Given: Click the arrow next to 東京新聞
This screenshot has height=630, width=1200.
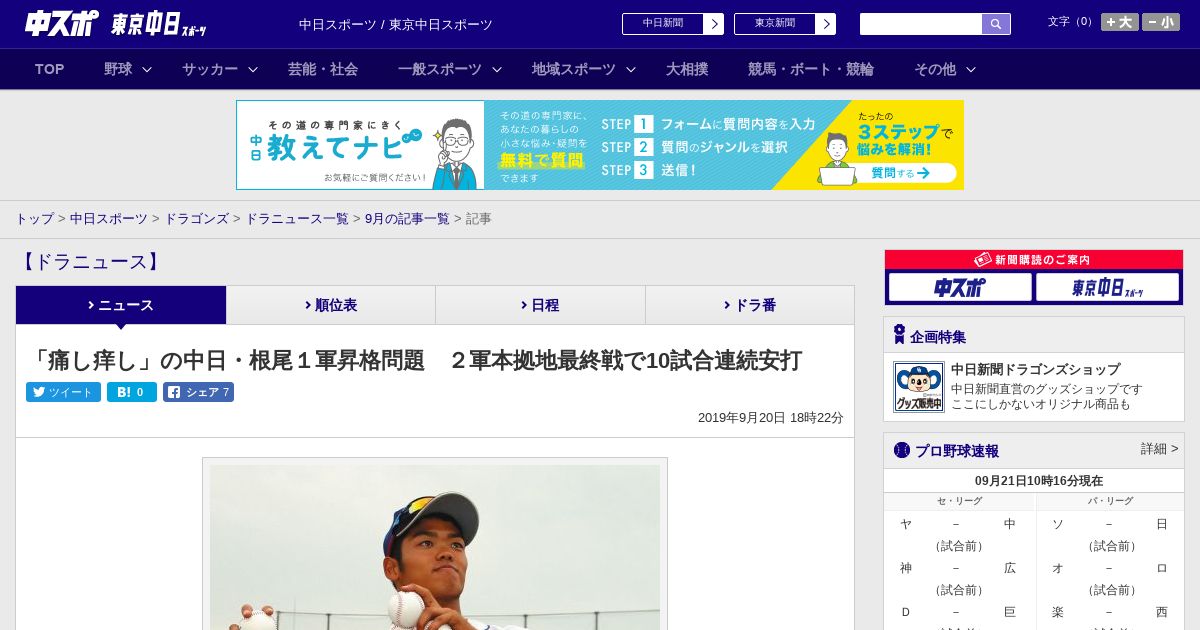Looking at the screenshot, I should click(x=826, y=24).
